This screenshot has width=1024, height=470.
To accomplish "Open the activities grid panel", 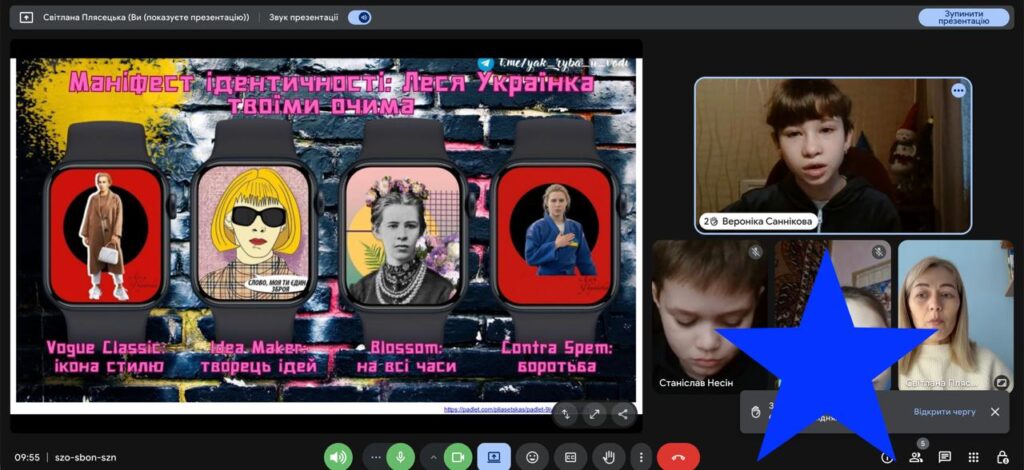I will 973,457.
